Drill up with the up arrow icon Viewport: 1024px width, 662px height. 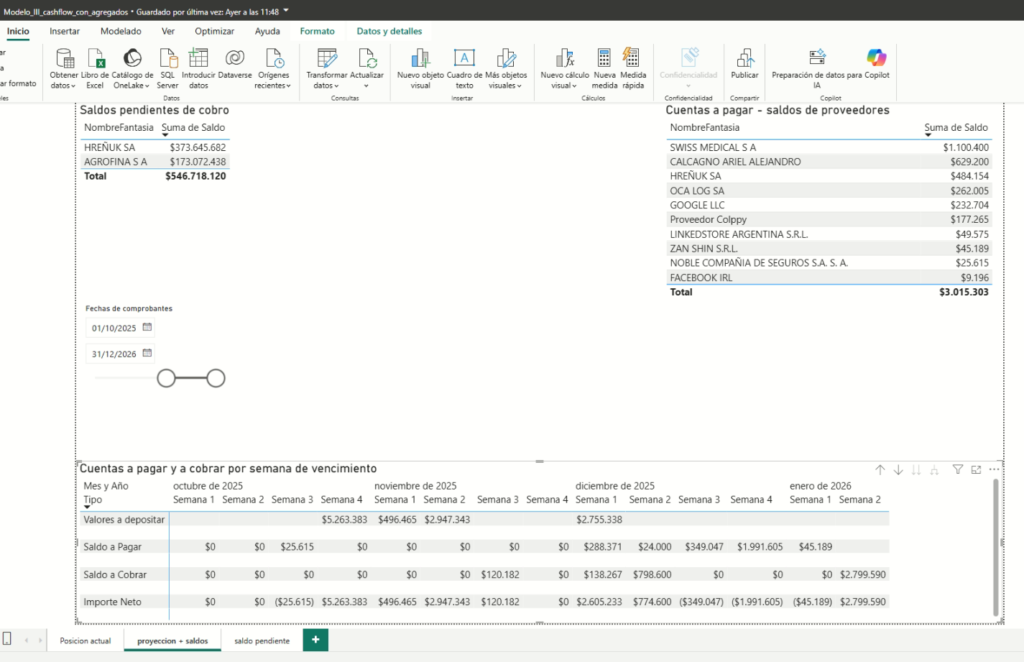880,469
